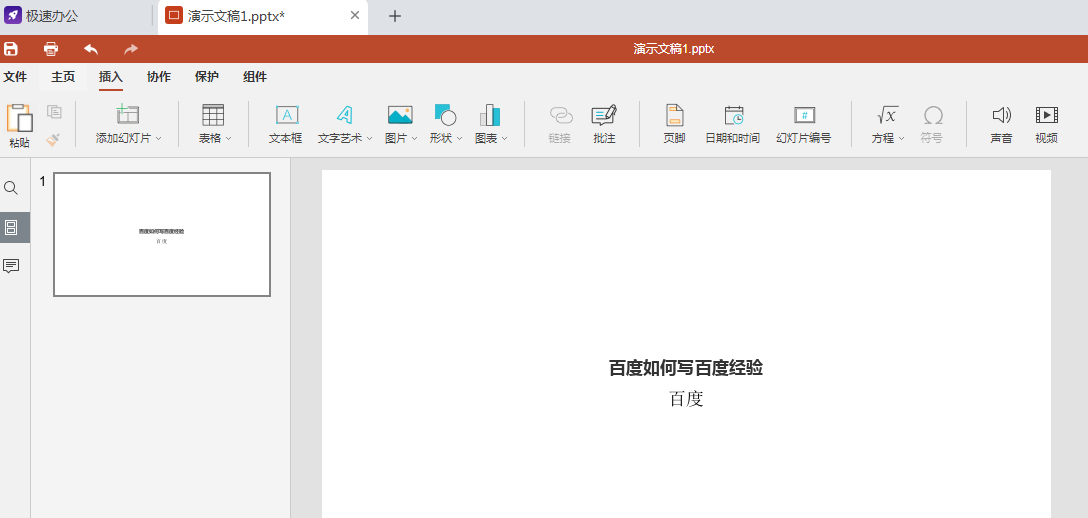This screenshot has height=518, width=1088.
Task: Open the File (文件) menu
Action: 15,77
